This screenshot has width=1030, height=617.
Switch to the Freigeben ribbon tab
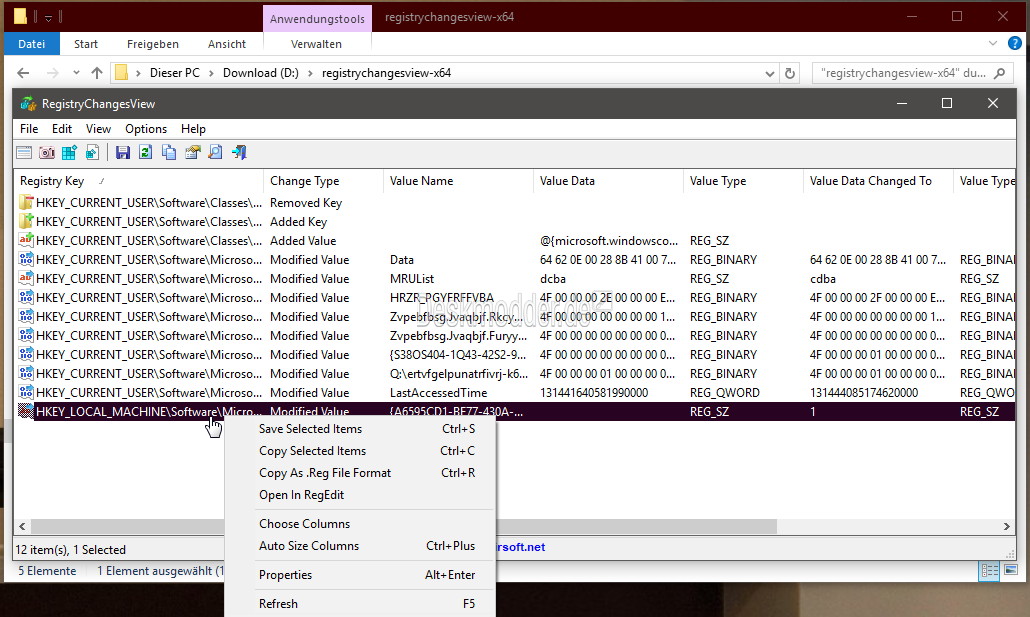click(x=152, y=44)
